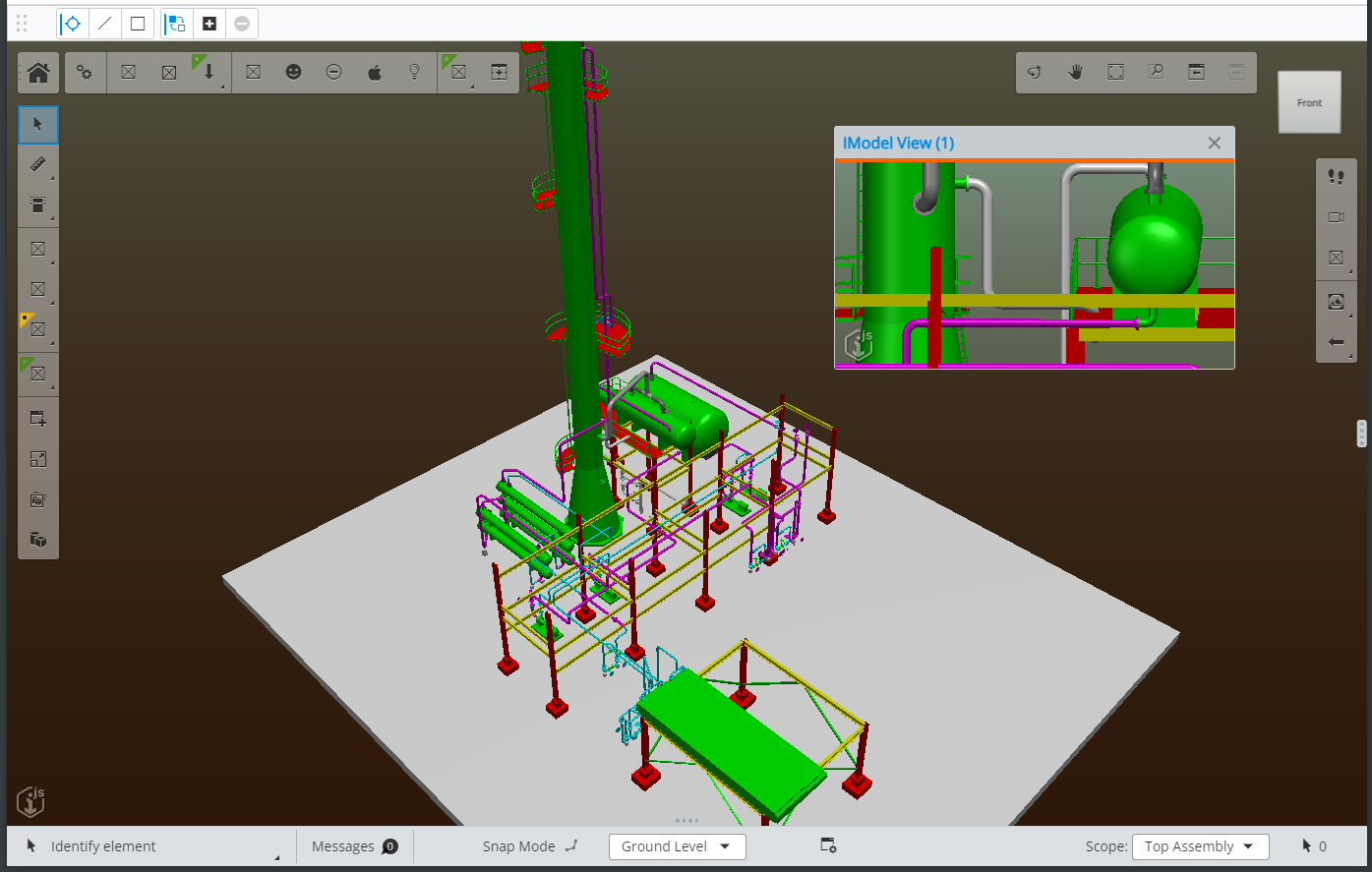Activate the Walk footprints tool
Viewport: 1372px width, 872px height.
coord(1336,177)
